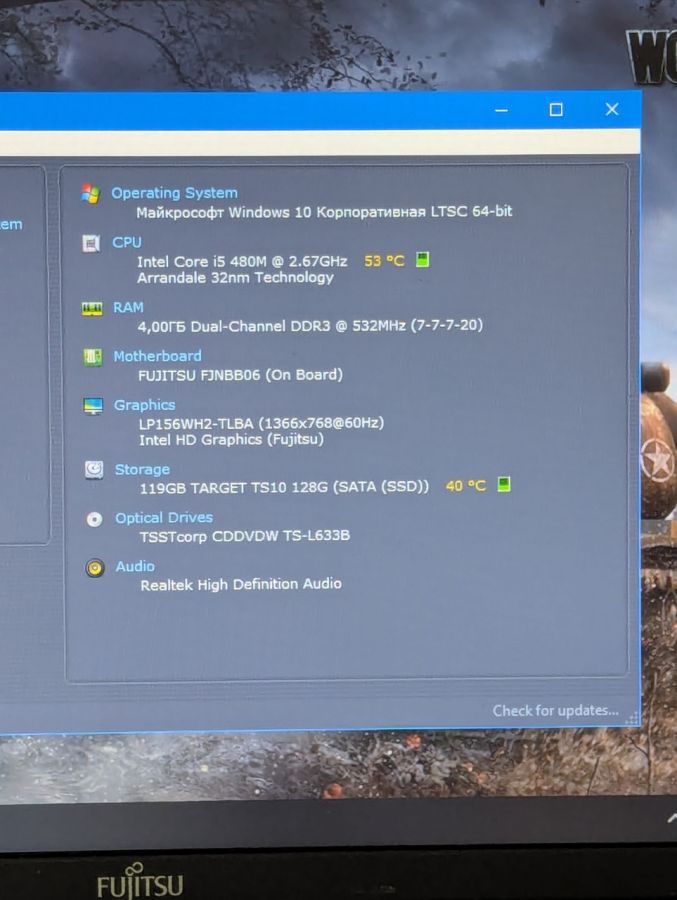The width and height of the screenshot is (677, 900).
Task: Open the Audio section link
Action: point(135,566)
